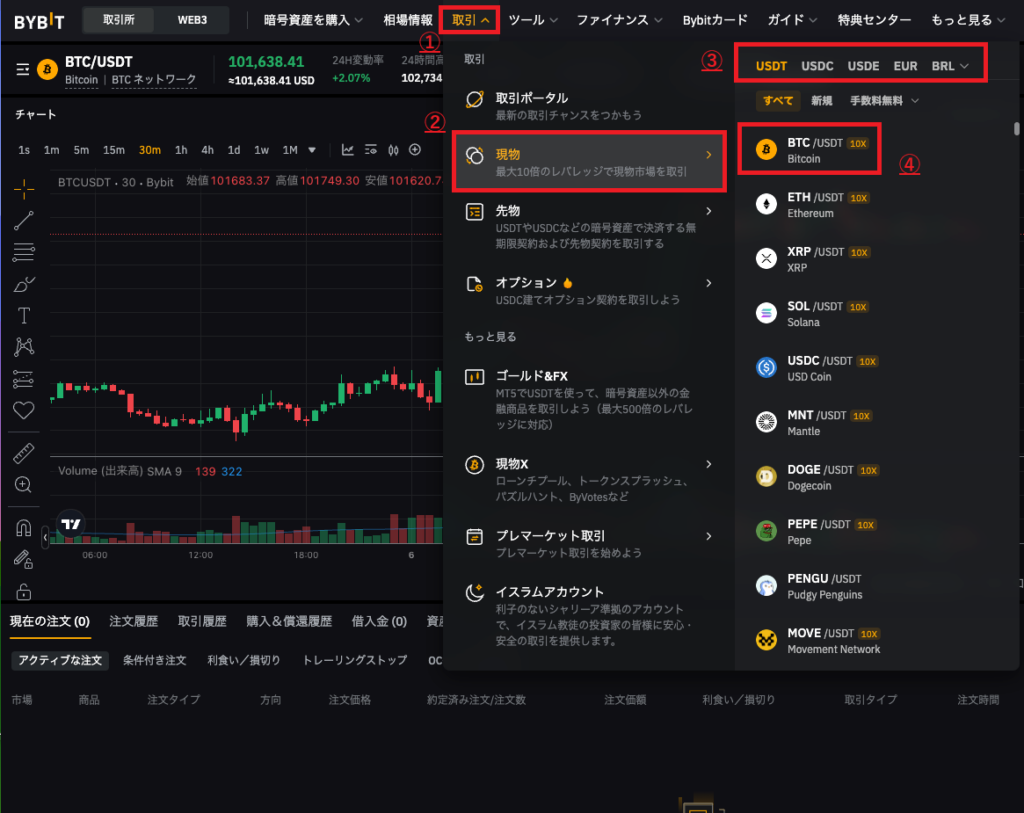This screenshot has width=1024, height=813.
Task: Open the Futures (先物) submenu
Action: coord(589,227)
